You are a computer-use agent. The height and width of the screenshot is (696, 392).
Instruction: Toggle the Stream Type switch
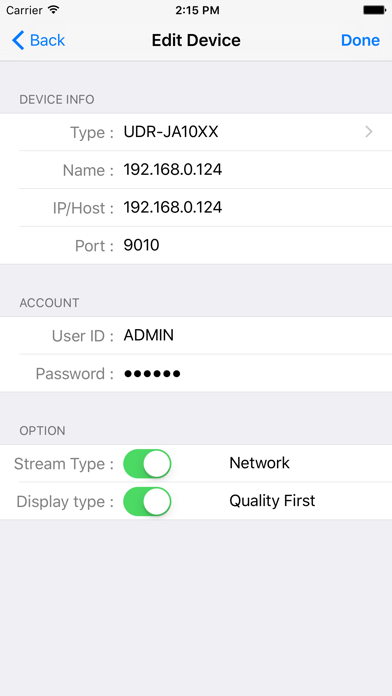click(x=147, y=463)
